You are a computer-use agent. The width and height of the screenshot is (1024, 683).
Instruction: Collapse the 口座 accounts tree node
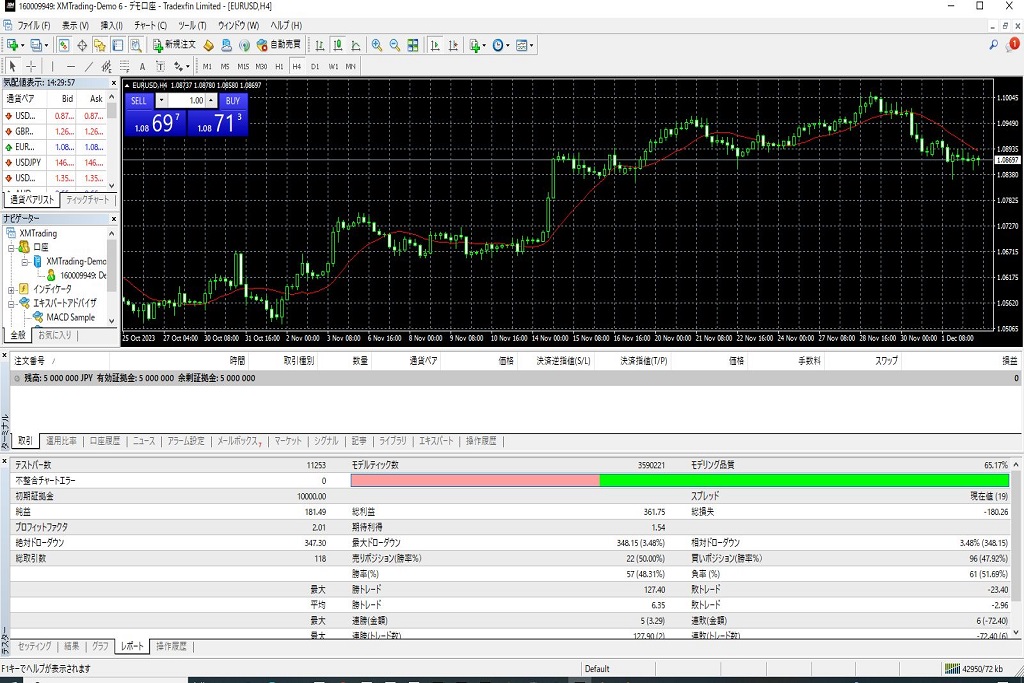pyautogui.click(x=11, y=247)
